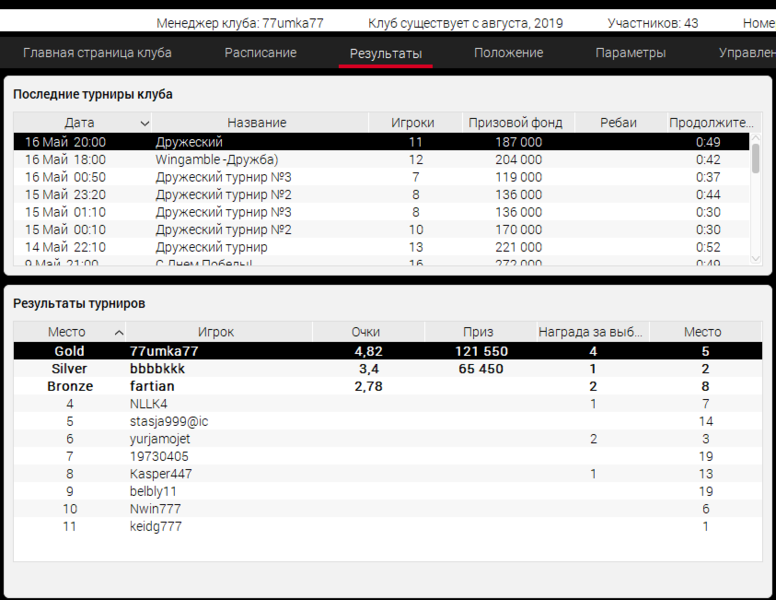Go to the Параметры tab

(x=630, y=53)
